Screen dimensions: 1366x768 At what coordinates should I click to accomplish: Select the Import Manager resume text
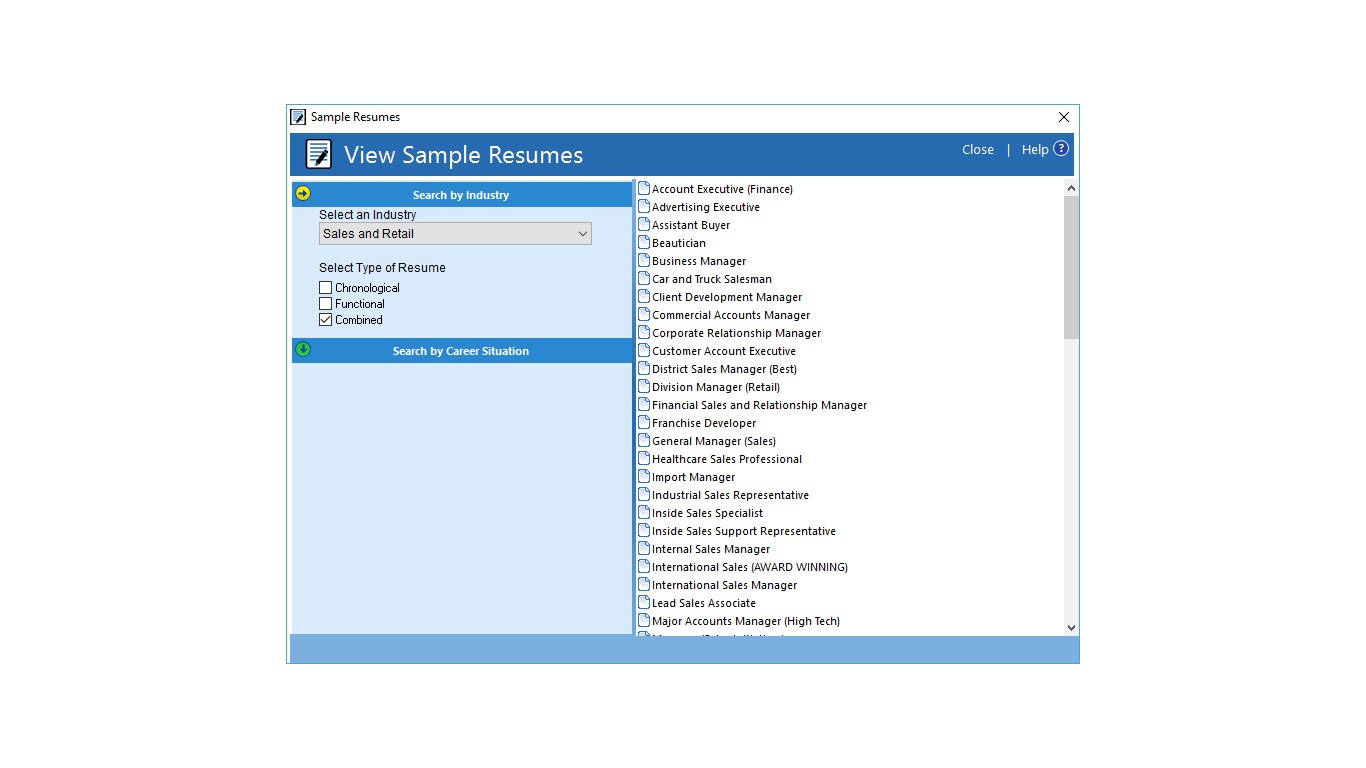(x=693, y=477)
